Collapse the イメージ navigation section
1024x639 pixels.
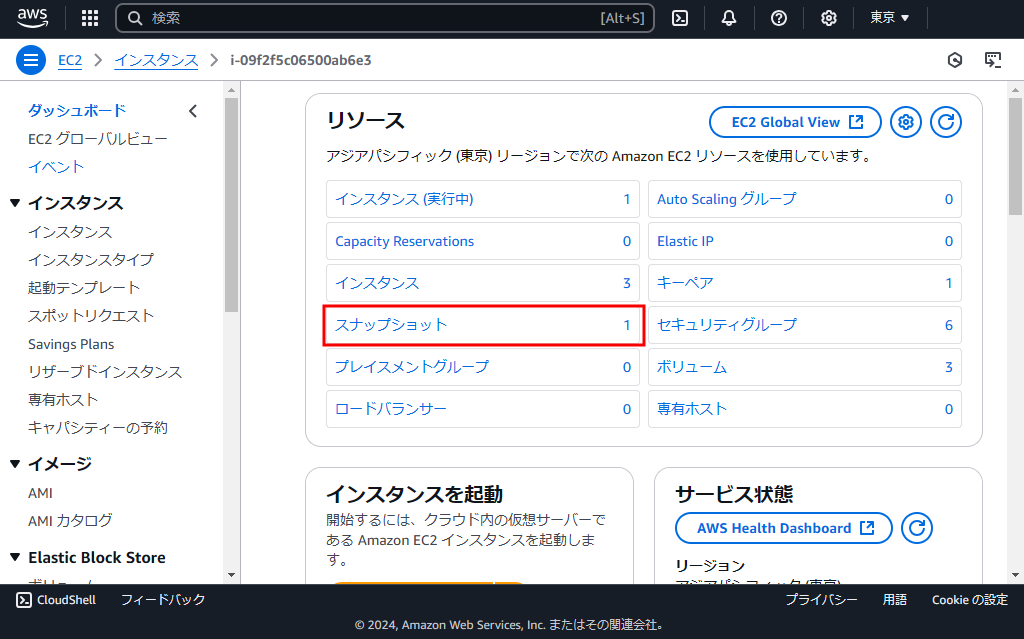coord(15,464)
